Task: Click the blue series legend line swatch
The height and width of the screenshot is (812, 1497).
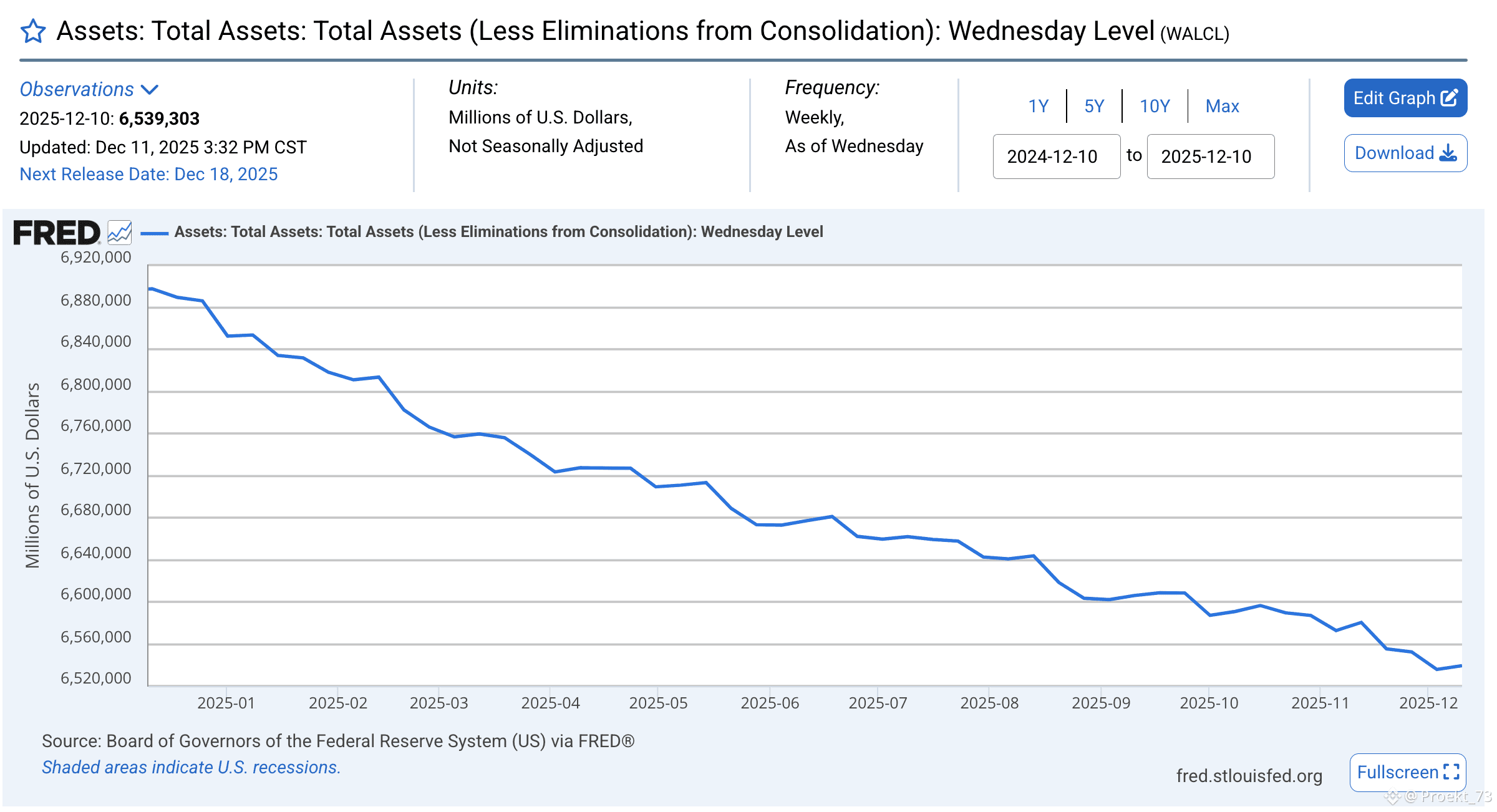Action: point(154,233)
